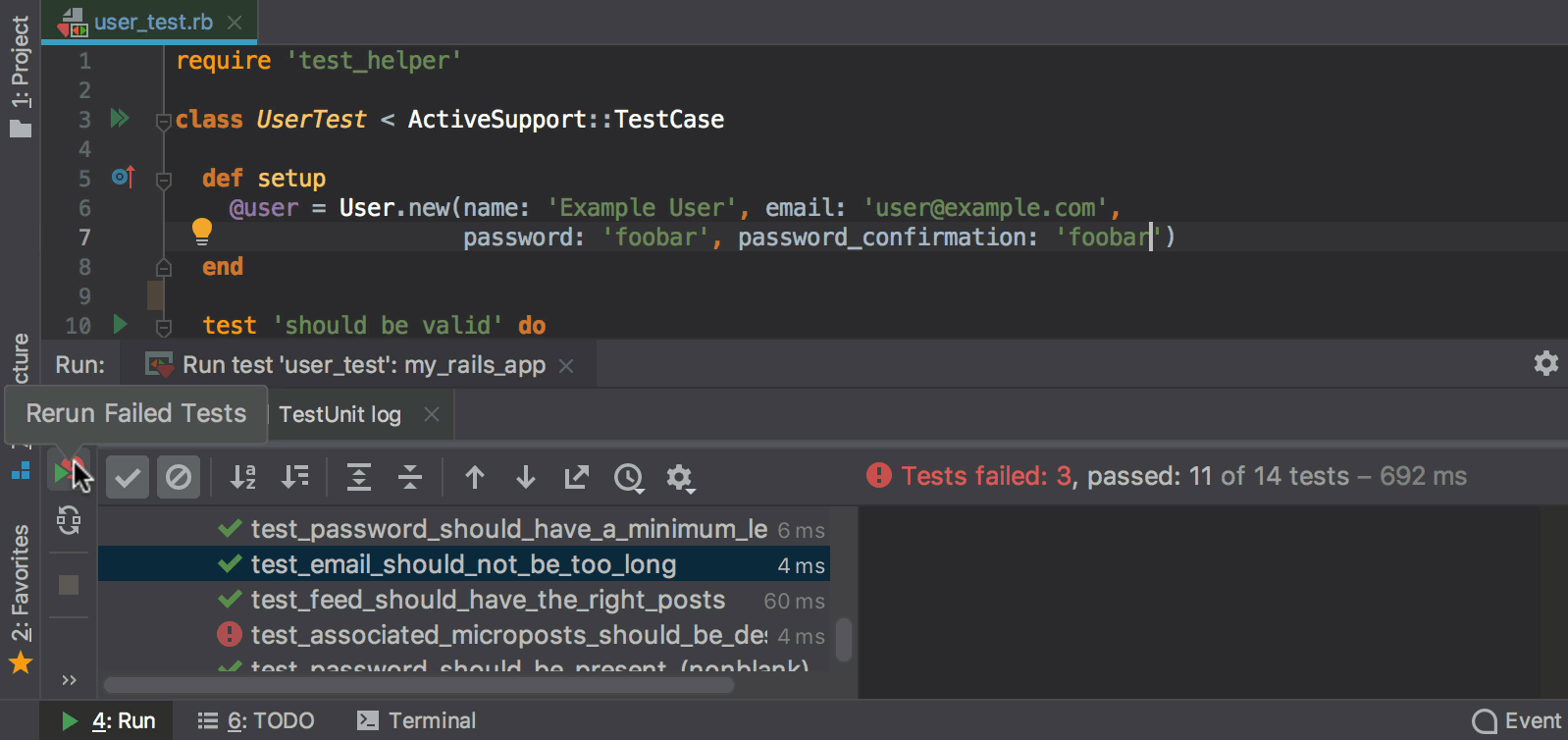The image size is (1568, 740).
Task: Fold the def setup method
Action: click(x=164, y=181)
